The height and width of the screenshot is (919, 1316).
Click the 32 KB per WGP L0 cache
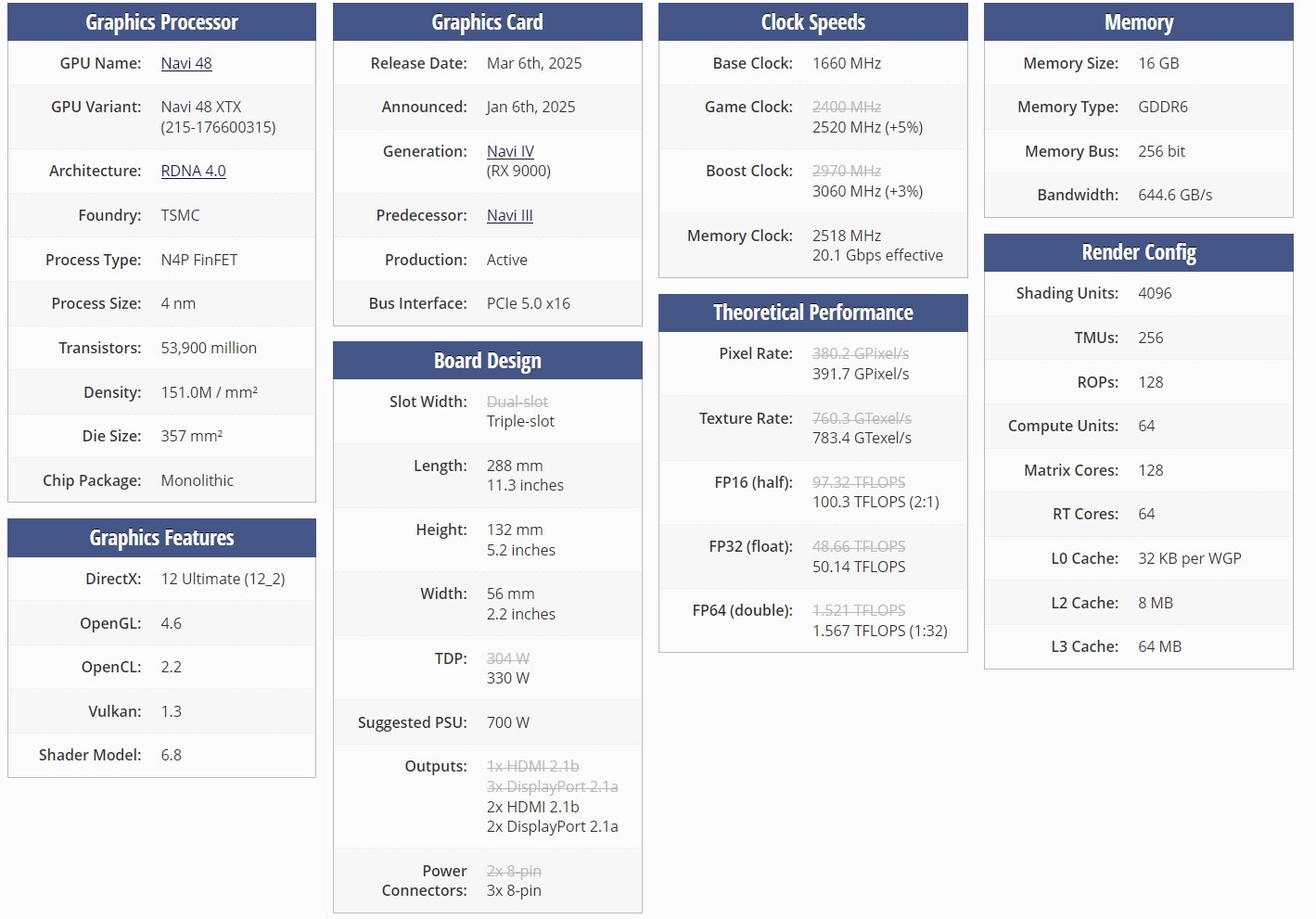(x=1190, y=558)
